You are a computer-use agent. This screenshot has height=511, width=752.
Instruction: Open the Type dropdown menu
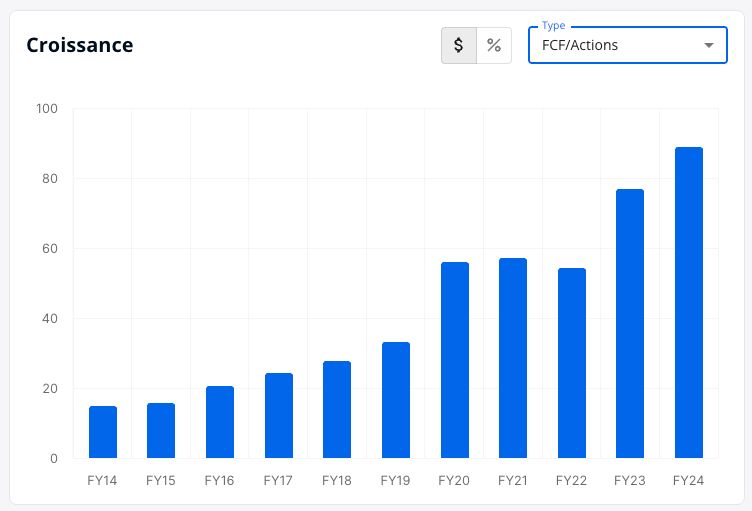pyautogui.click(x=628, y=45)
